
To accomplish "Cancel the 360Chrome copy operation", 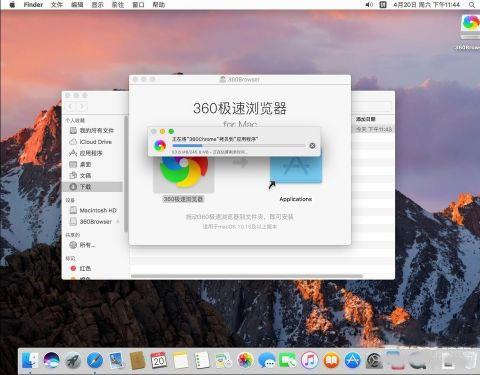I will click(x=312, y=146).
